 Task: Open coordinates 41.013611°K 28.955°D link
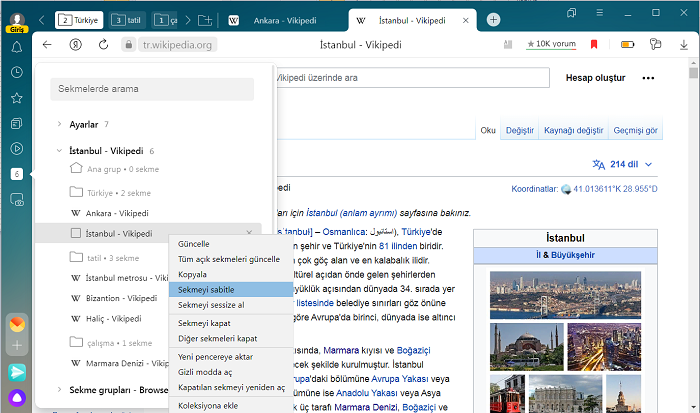[x=615, y=189]
